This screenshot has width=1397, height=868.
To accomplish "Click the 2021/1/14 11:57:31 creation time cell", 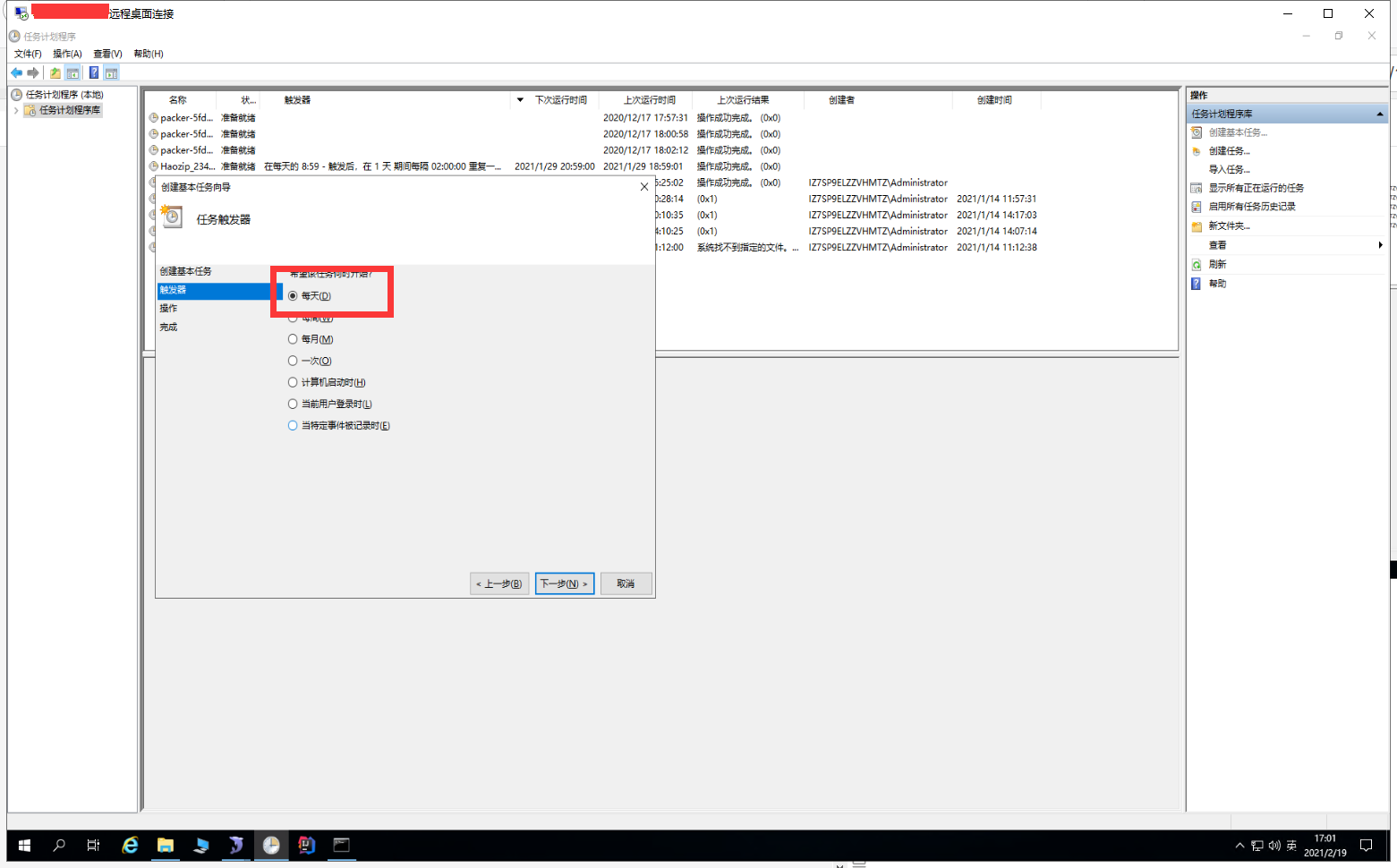I will (x=996, y=199).
